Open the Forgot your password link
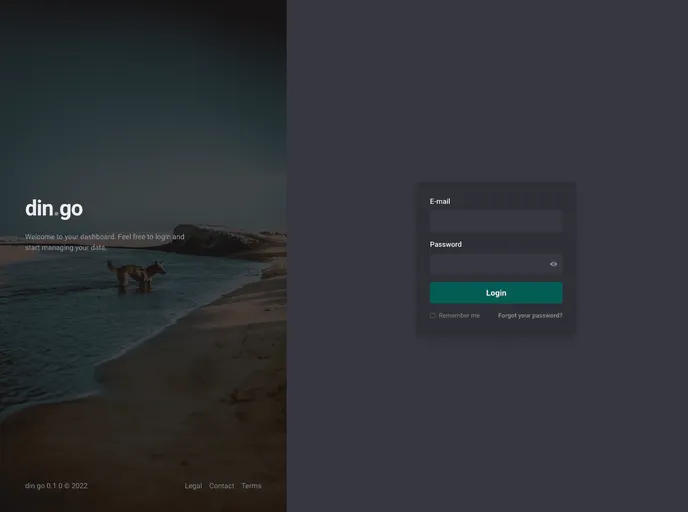The width and height of the screenshot is (688, 512). click(x=530, y=316)
